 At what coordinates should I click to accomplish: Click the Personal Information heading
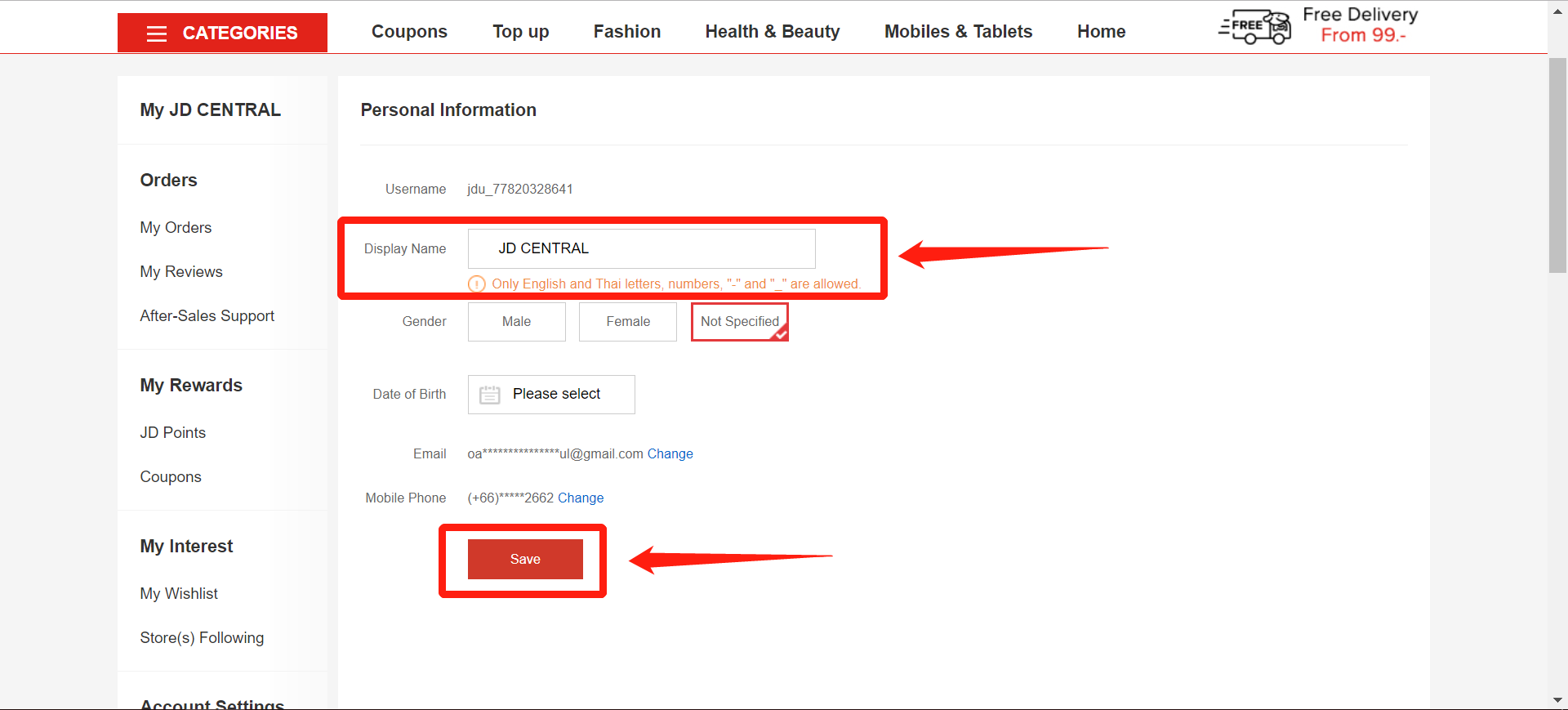(x=448, y=110)
